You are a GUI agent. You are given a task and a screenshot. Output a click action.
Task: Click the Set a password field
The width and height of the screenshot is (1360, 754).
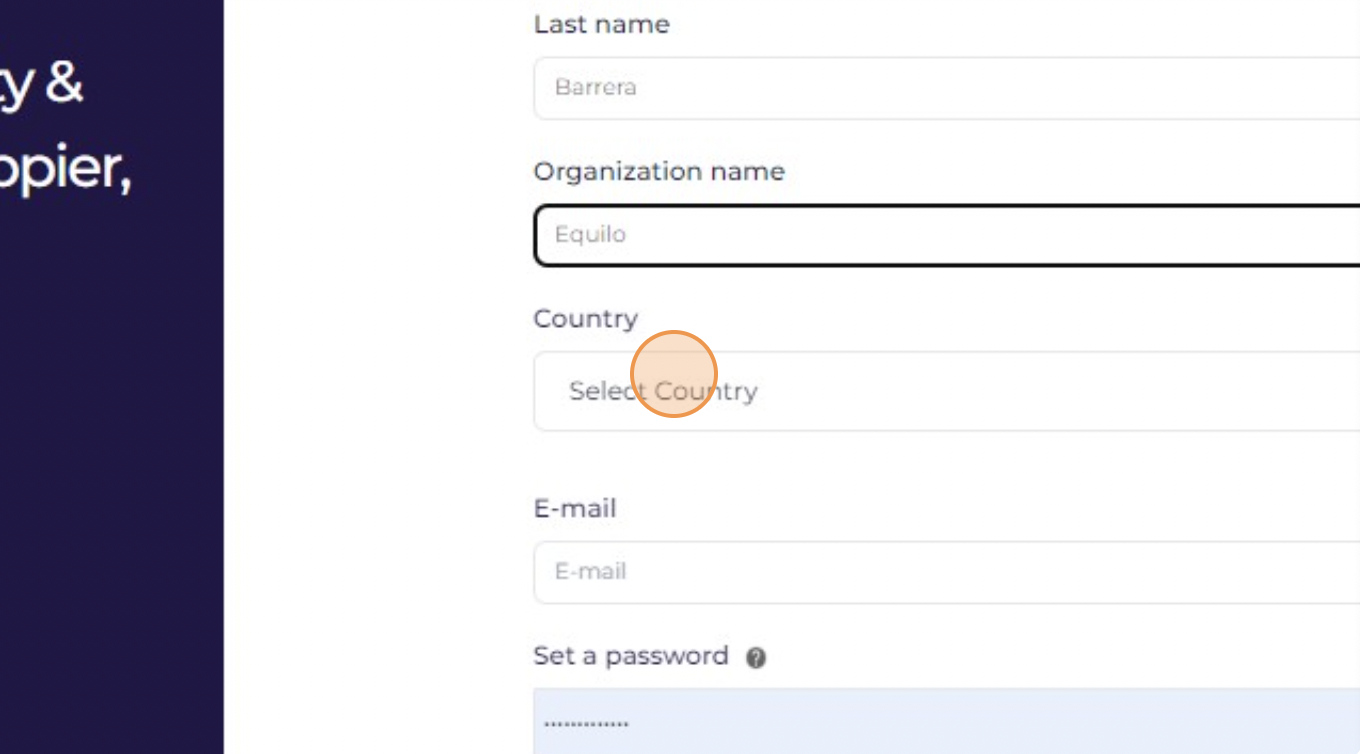point(947,721)
